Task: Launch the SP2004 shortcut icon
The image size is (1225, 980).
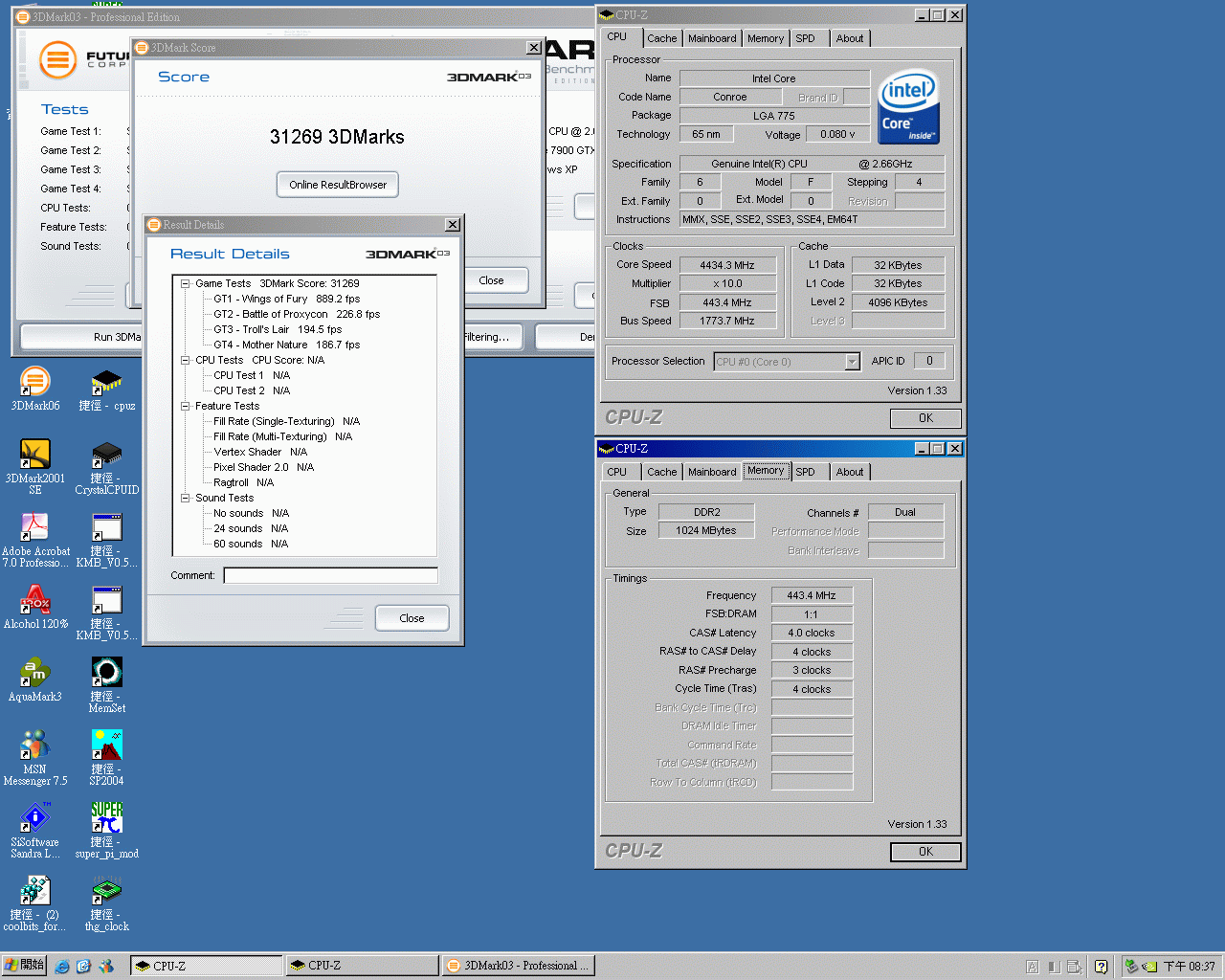Action: tap(106, 746)
